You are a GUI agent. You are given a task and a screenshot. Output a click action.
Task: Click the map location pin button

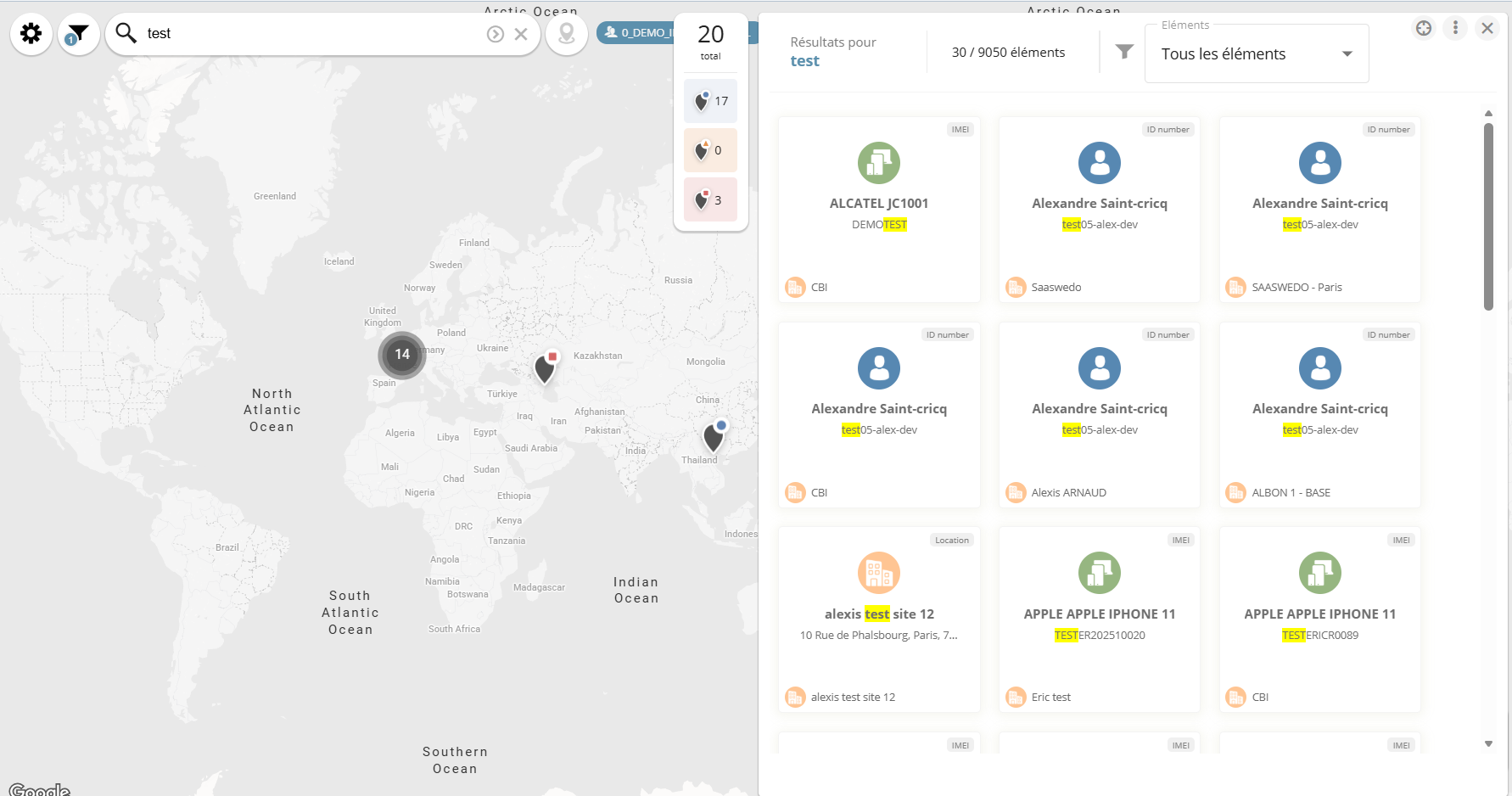(566, 34)
